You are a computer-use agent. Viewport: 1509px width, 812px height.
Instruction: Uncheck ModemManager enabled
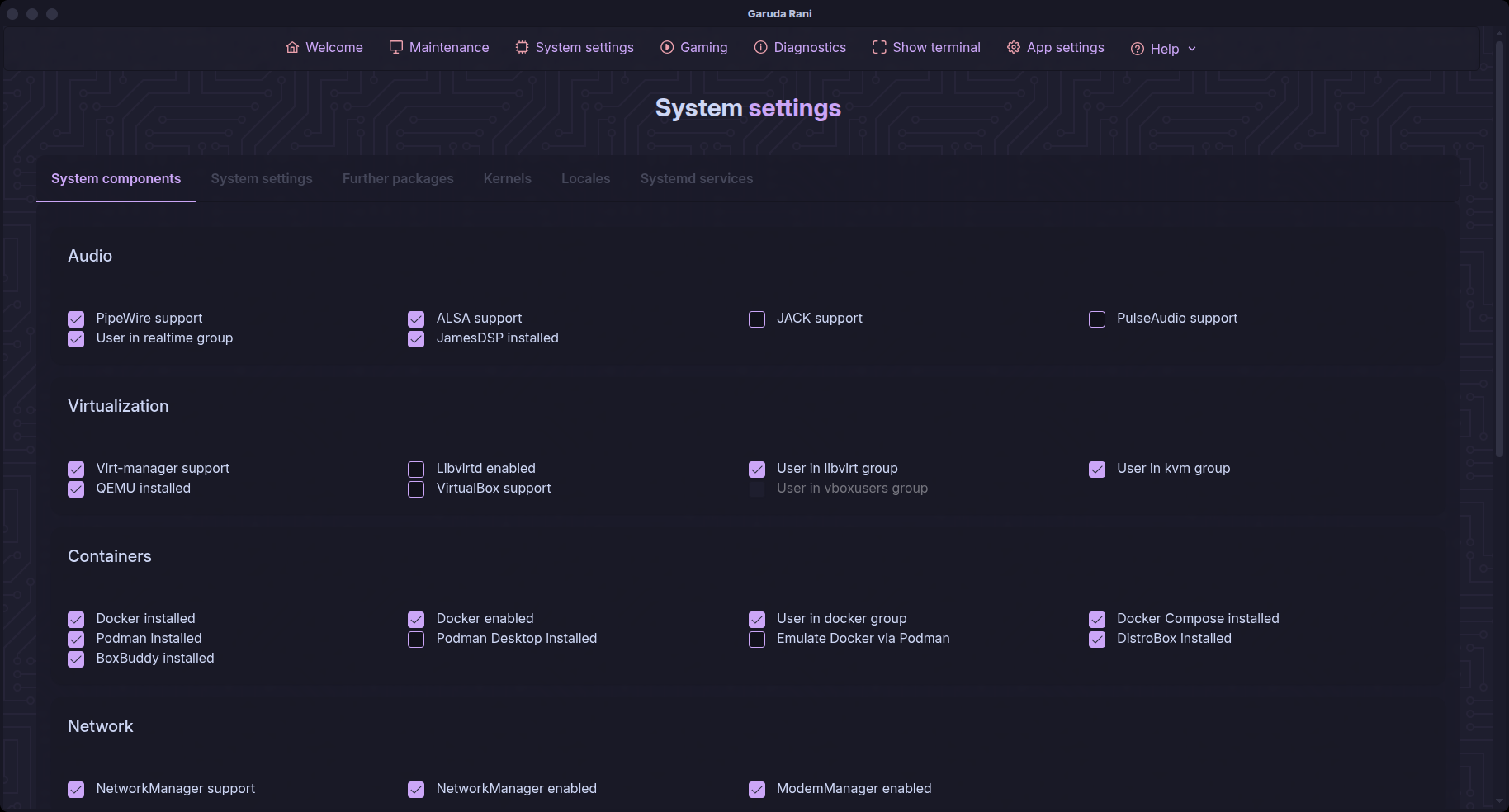click(x=757, y=790)
